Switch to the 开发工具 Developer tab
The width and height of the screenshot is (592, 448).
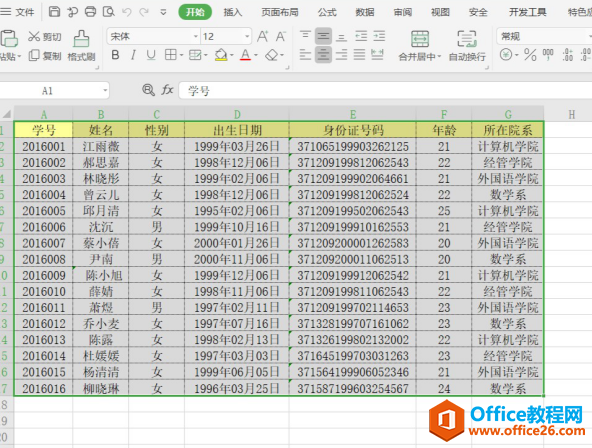pos(527,12)
